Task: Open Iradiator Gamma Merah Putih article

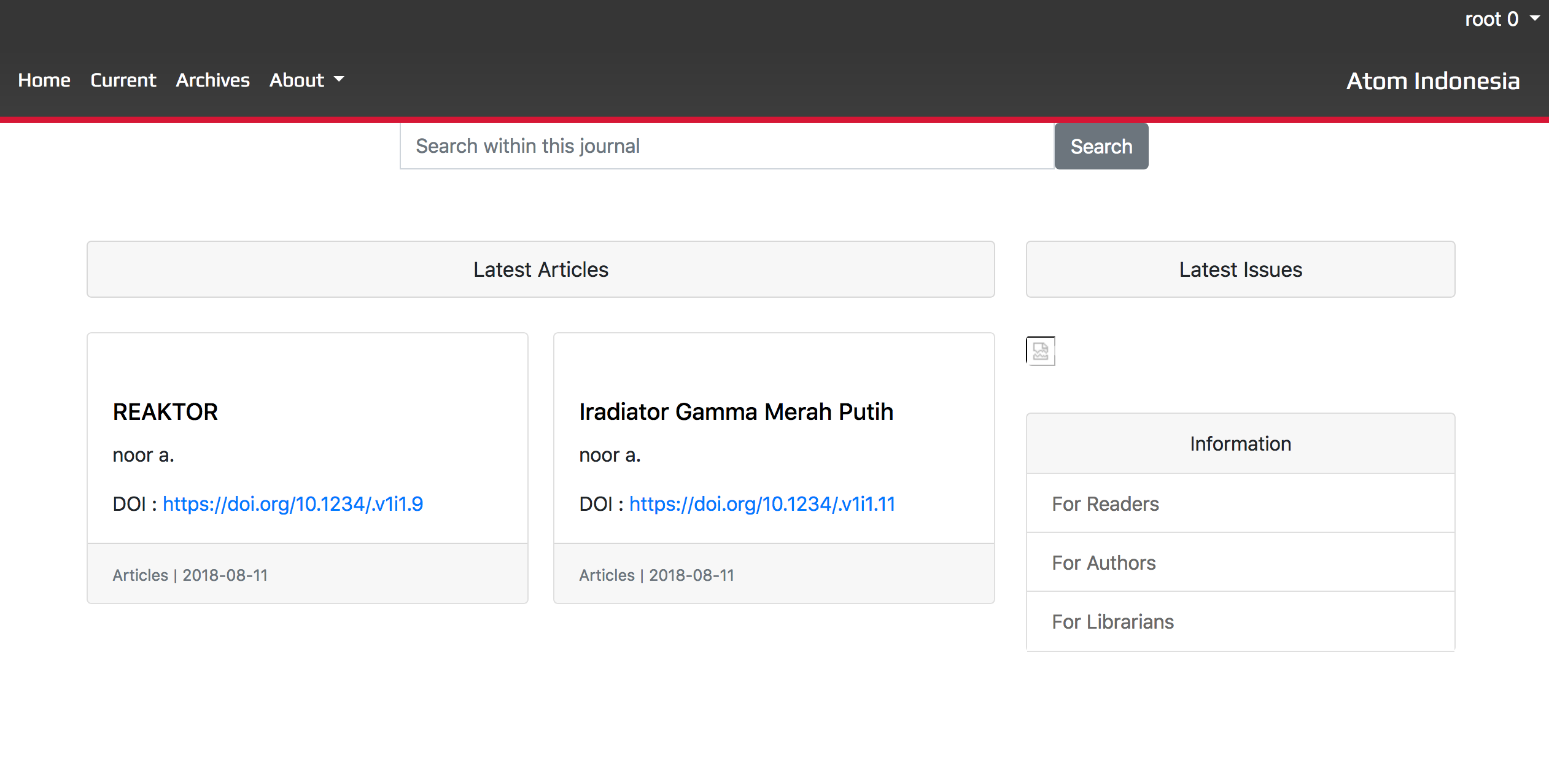Action: click(736, 412)
